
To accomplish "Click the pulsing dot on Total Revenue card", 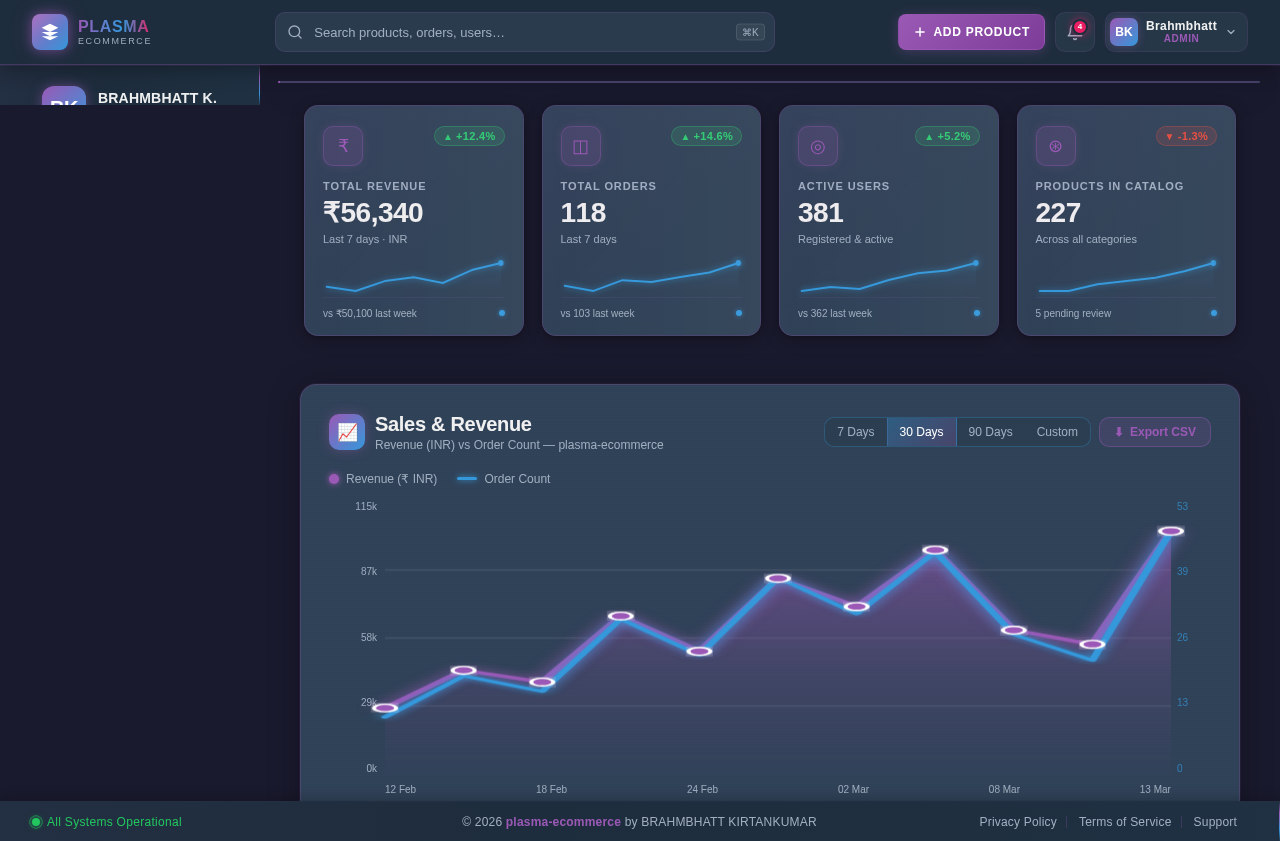I will (501, 313).
